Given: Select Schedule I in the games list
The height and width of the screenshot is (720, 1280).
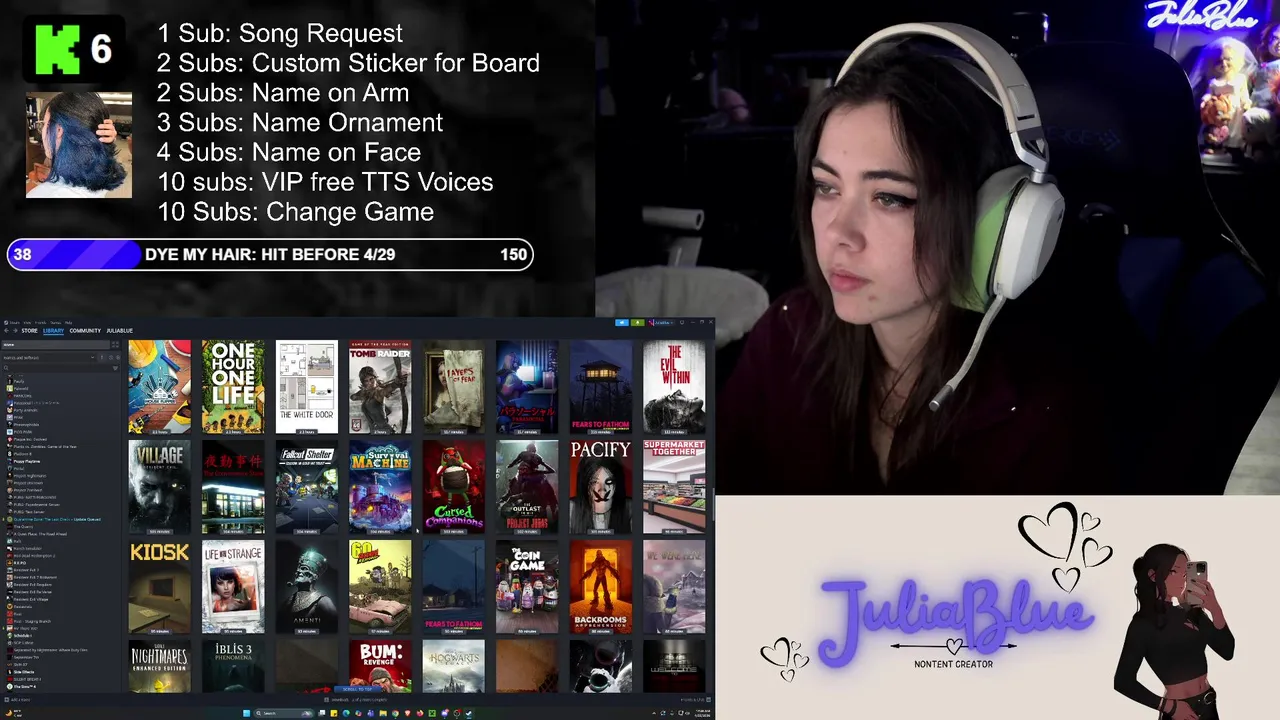Looking at the screenshot, I should [20, 635].
